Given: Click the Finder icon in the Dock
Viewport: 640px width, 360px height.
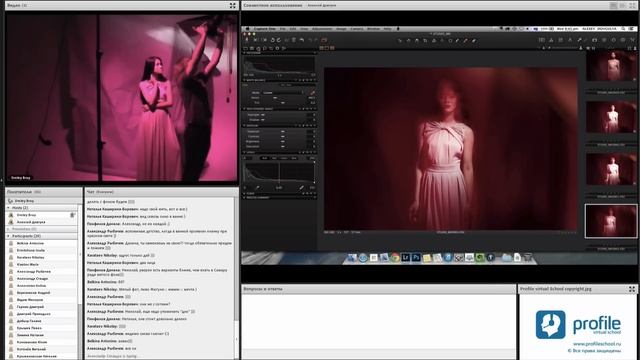Looking at the screenshot, I should tap(352, 258).
